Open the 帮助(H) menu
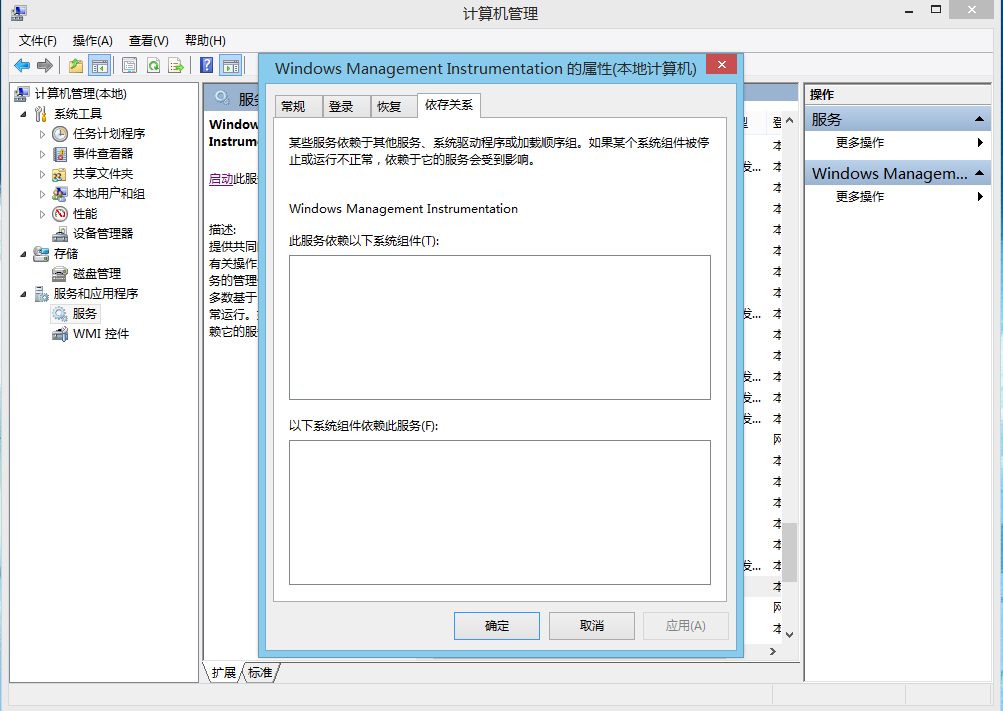The height and width of the screenshot is (711, 1003). click(205, 41)
